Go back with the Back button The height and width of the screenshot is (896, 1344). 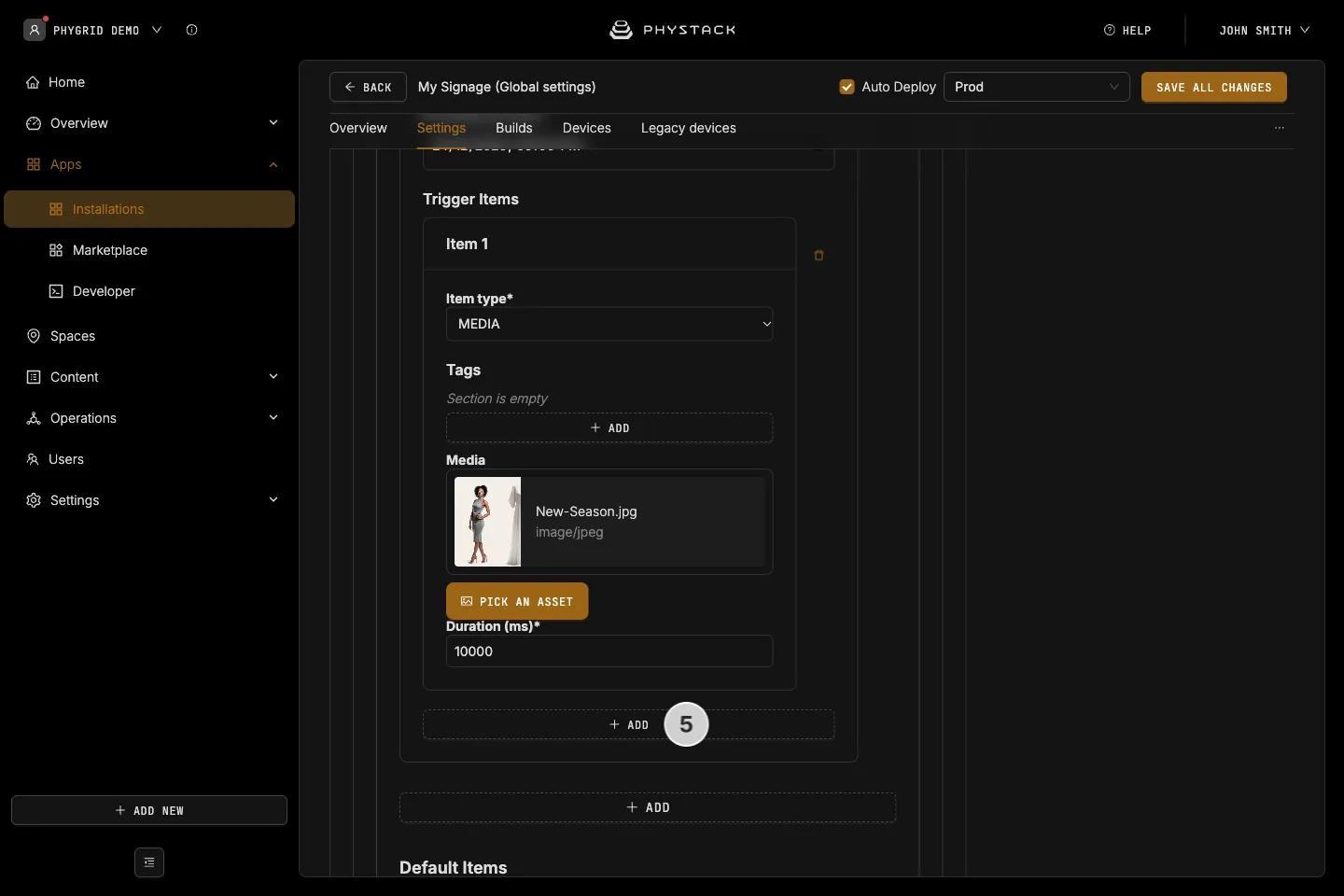click(x=368, y=87)
